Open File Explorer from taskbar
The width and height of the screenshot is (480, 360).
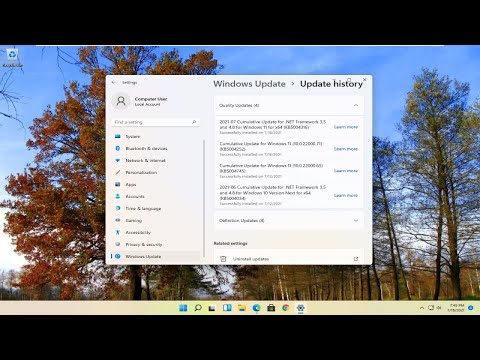(x=242, y=308)
